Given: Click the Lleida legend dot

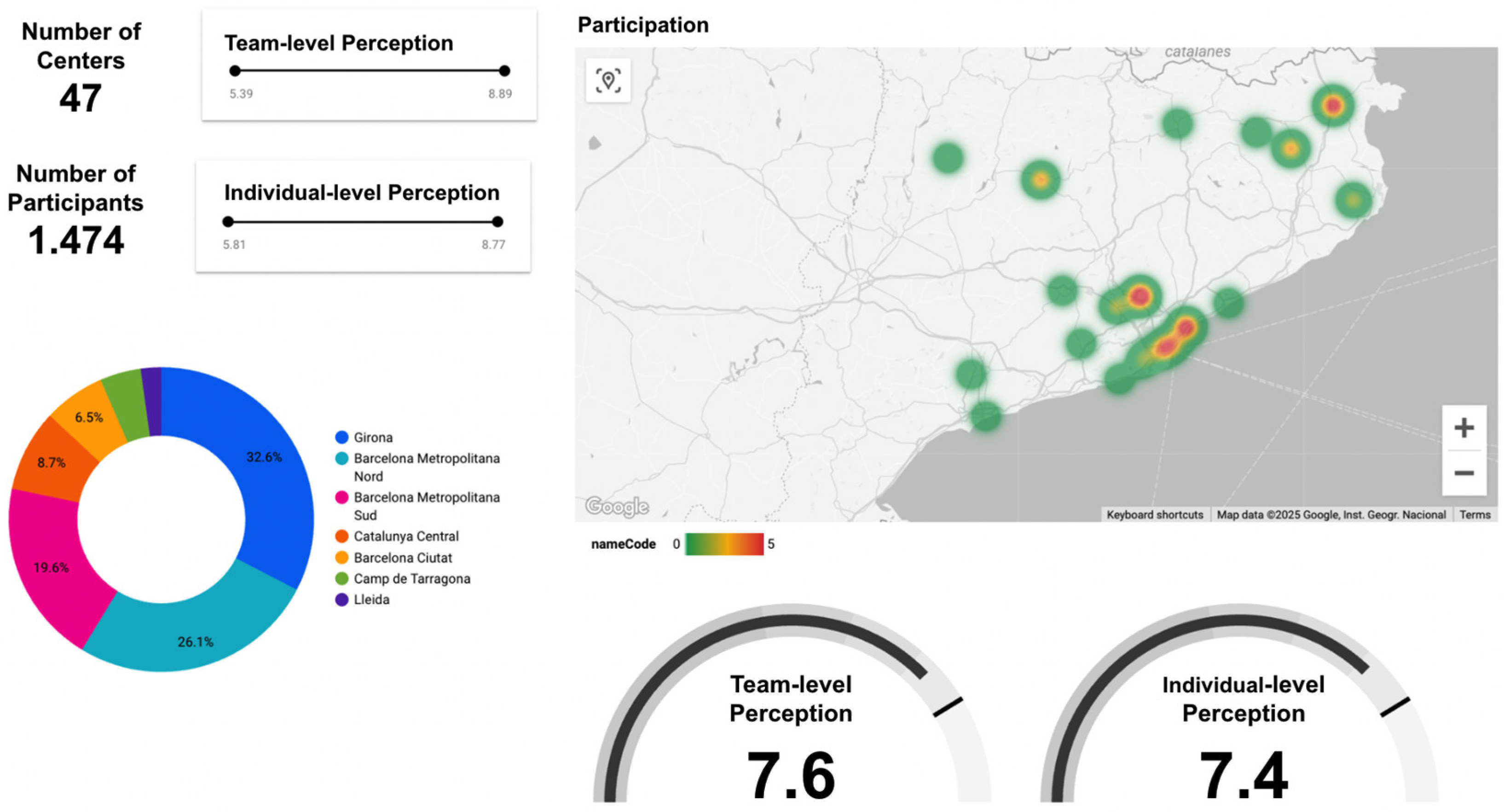Looking at the screenshot, I should click(x=341, y=599).
